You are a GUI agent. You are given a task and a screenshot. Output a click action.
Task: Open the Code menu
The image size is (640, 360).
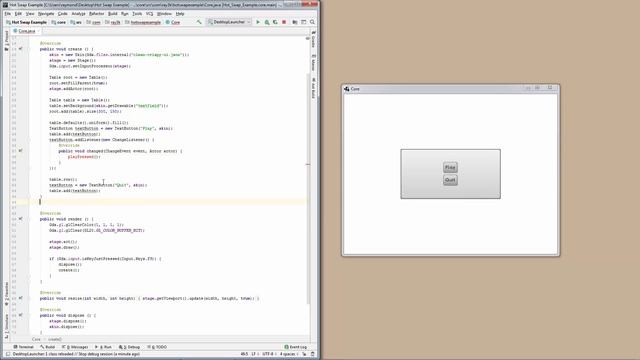point(62,13)
